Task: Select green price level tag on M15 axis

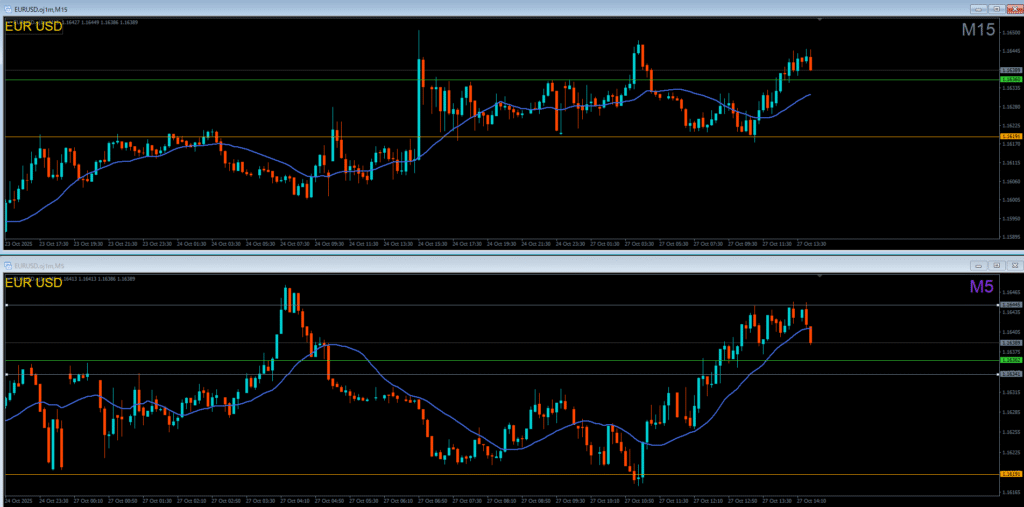Action: [1011, 79]
